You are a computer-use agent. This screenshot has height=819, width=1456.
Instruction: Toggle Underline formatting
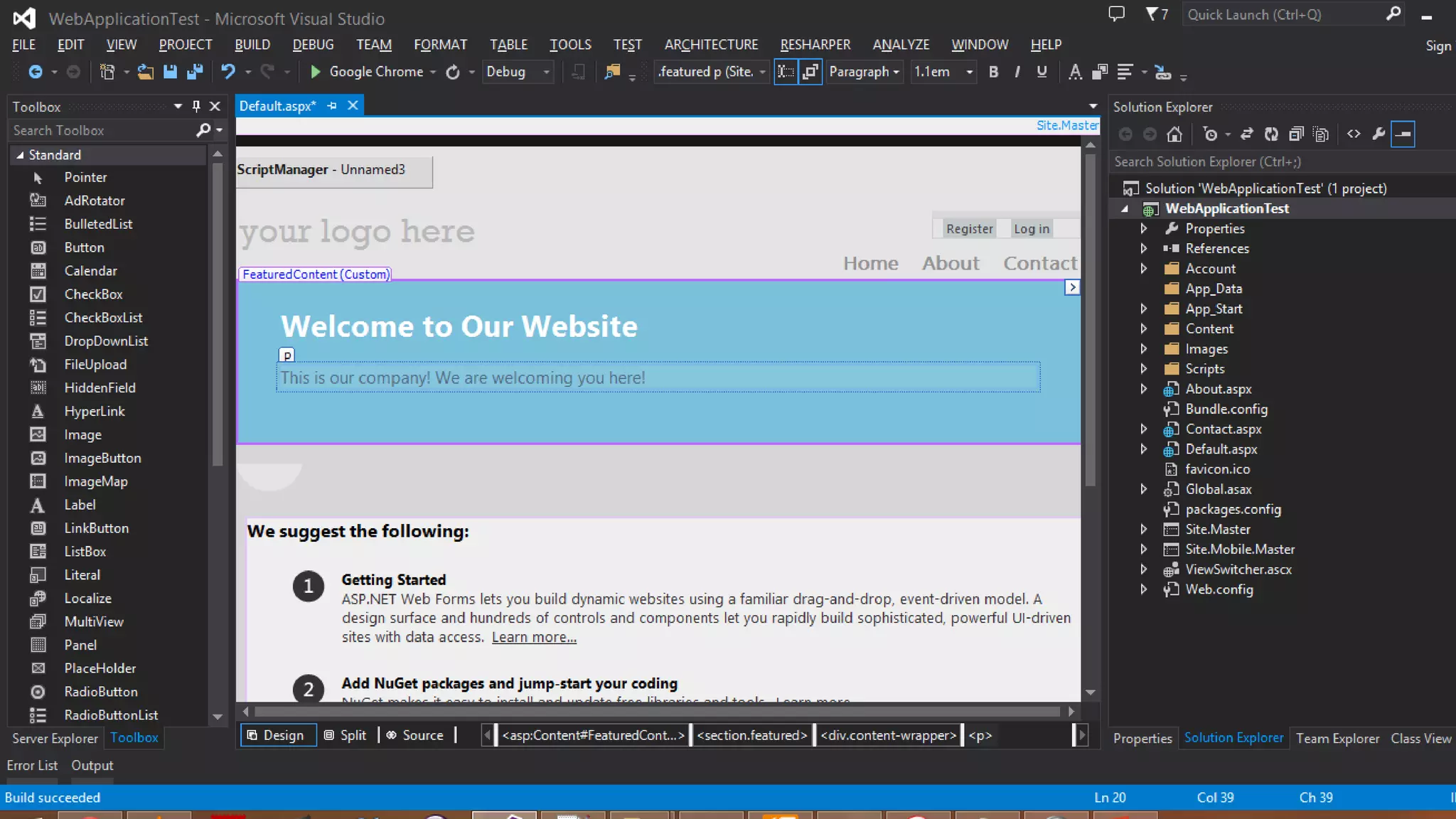(1042, 72)
